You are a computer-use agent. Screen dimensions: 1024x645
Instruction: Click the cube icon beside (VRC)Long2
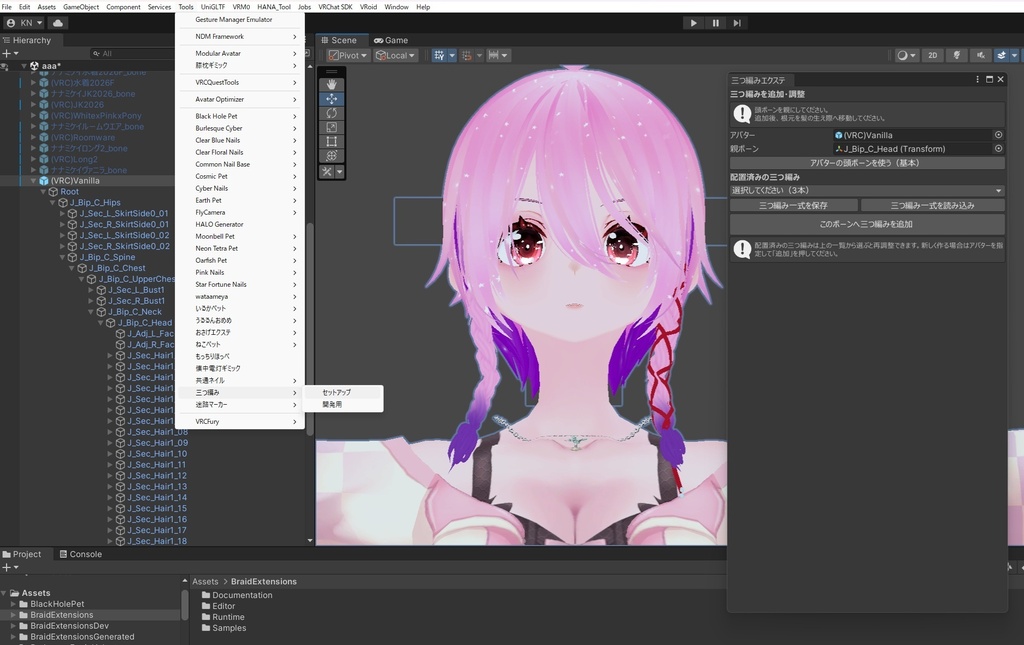pos(44,159)
